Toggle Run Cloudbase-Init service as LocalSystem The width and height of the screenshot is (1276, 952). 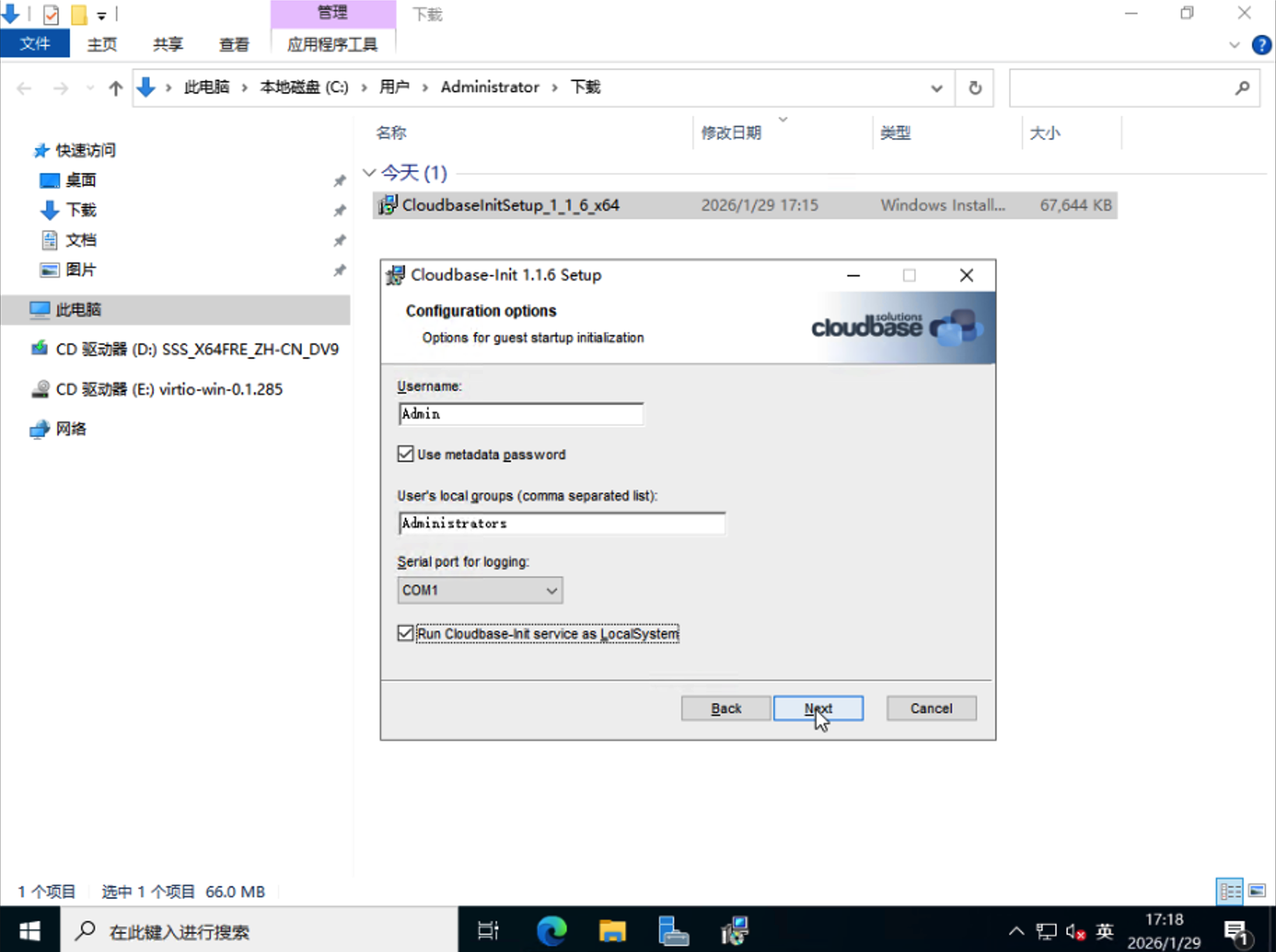click(x=406, y=633)
